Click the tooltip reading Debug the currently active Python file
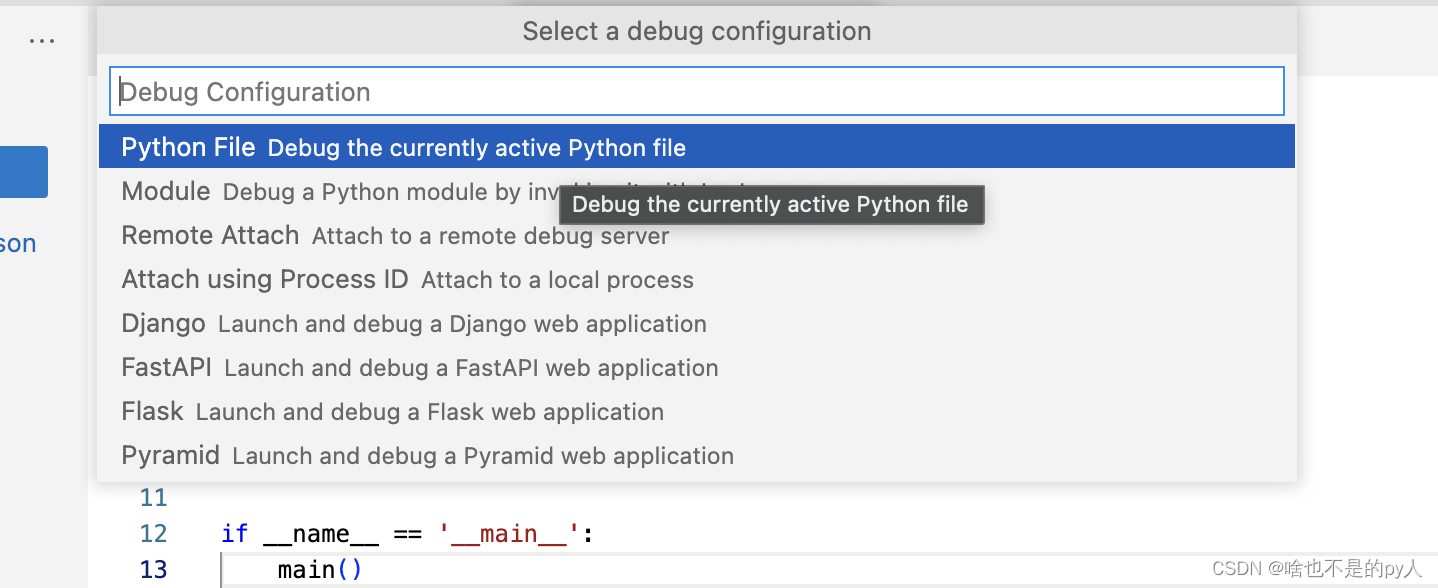The width and height of the screenshot is (1438, 588). [770, 204]
